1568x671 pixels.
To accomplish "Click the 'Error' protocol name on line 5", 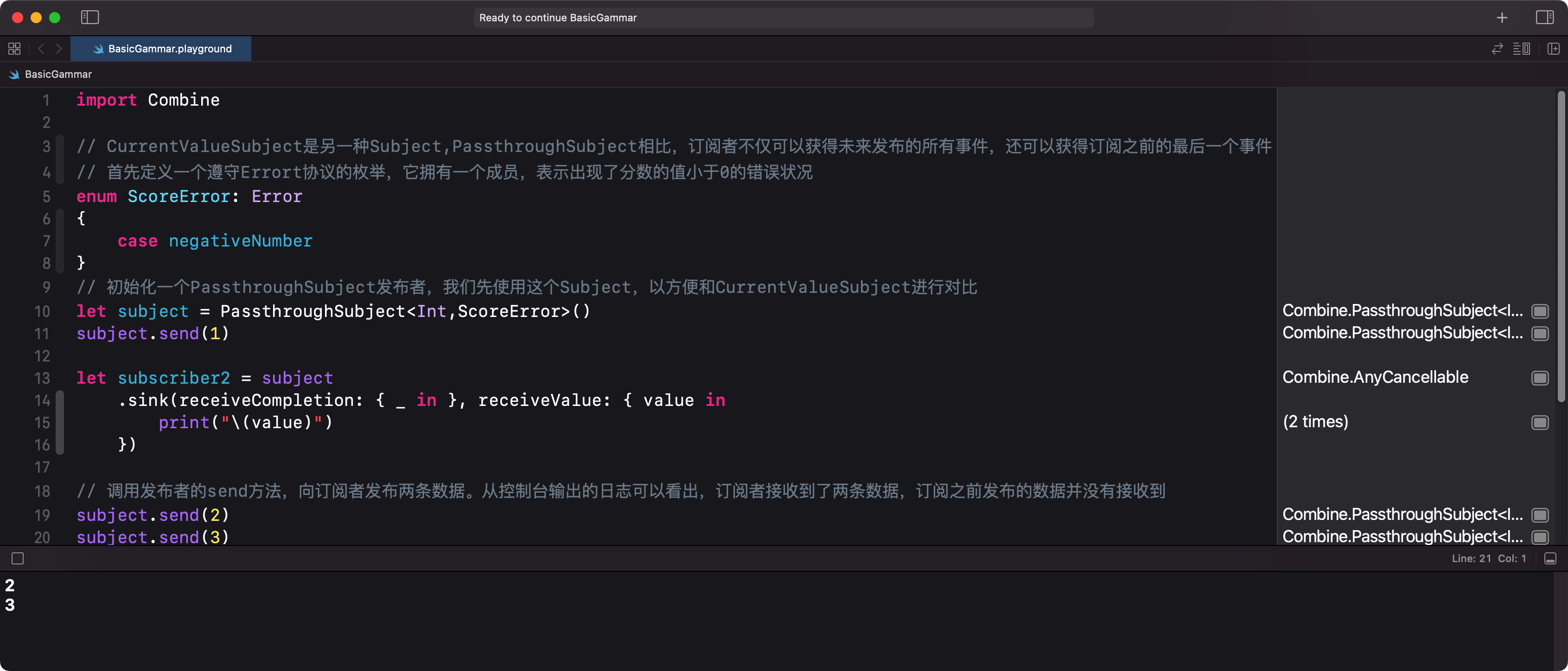I will 277,196.
